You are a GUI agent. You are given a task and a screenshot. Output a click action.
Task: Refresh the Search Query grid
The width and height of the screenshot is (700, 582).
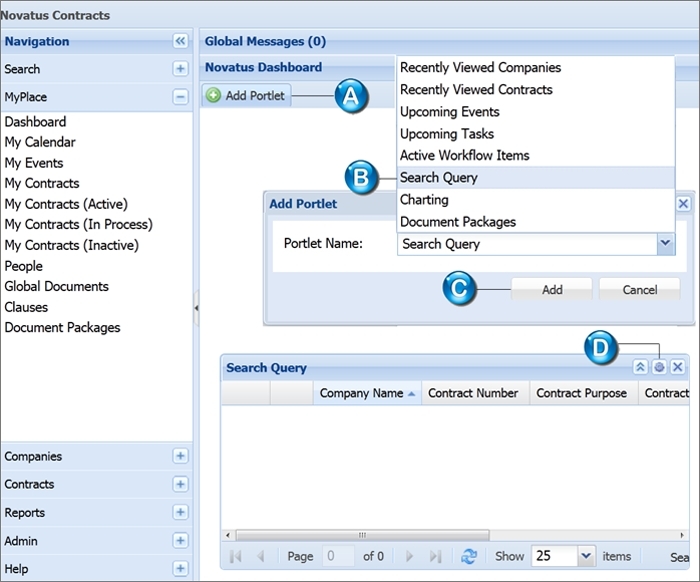[469, 556]
